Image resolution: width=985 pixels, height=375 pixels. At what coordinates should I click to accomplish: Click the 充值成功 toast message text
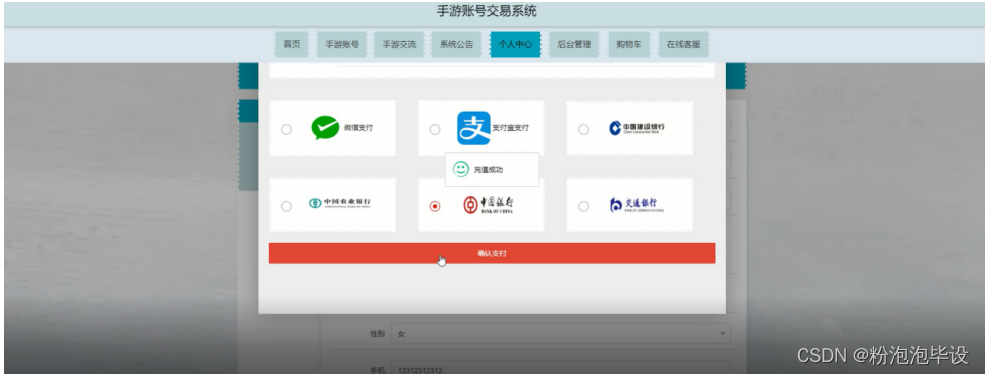[488, 170]
